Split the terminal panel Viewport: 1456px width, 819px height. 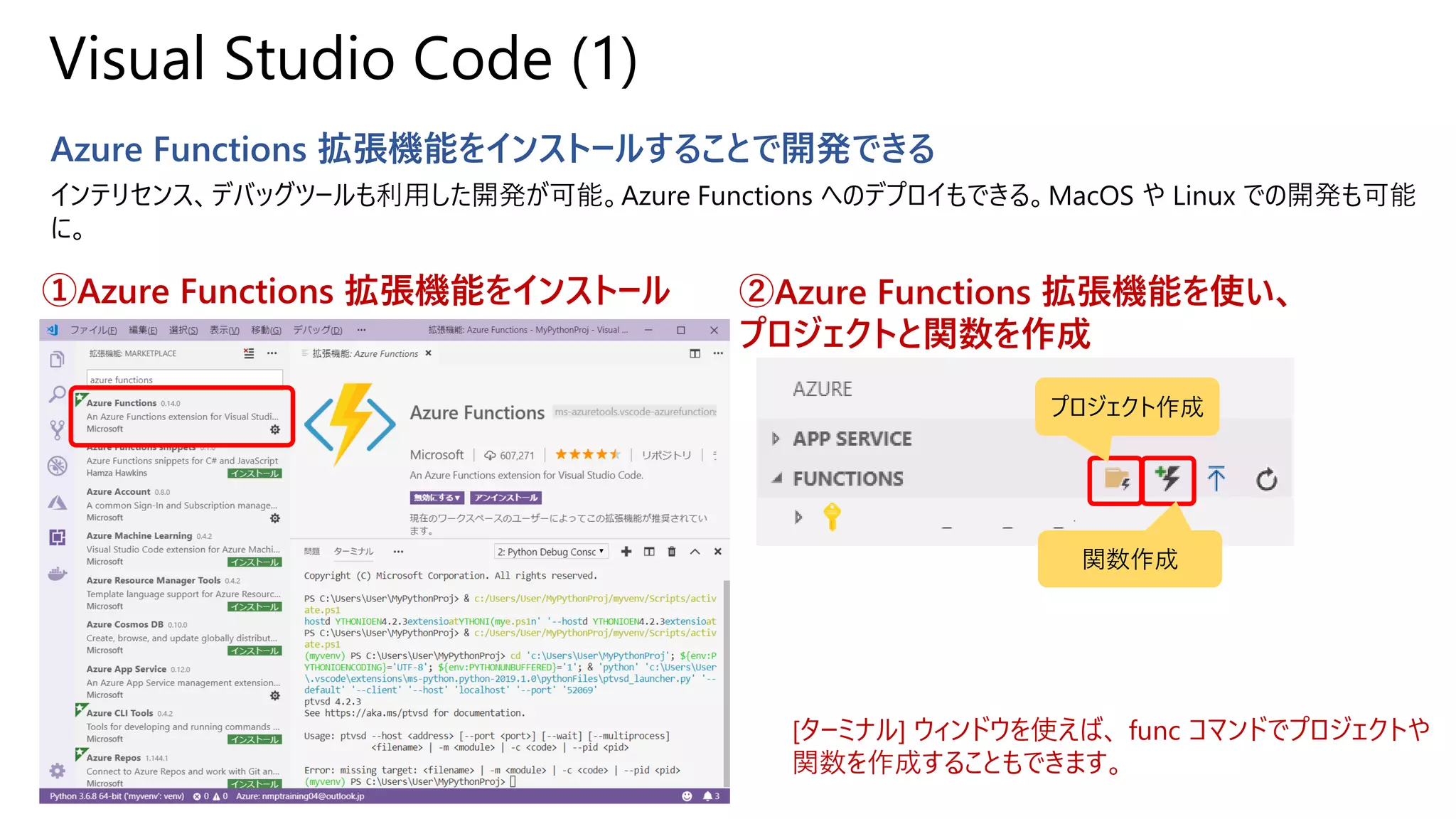click(649, 552)
